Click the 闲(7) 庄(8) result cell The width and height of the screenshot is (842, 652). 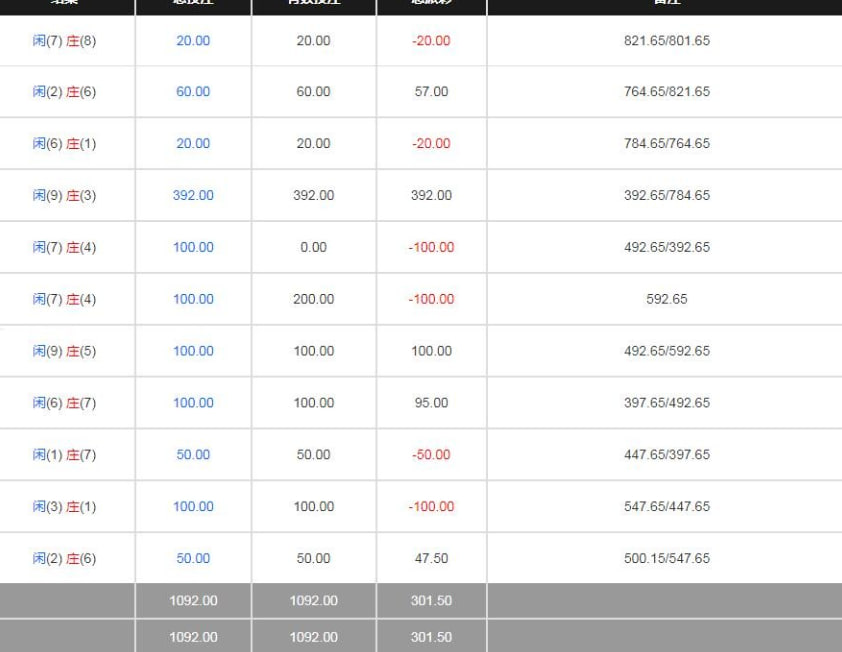64,41
